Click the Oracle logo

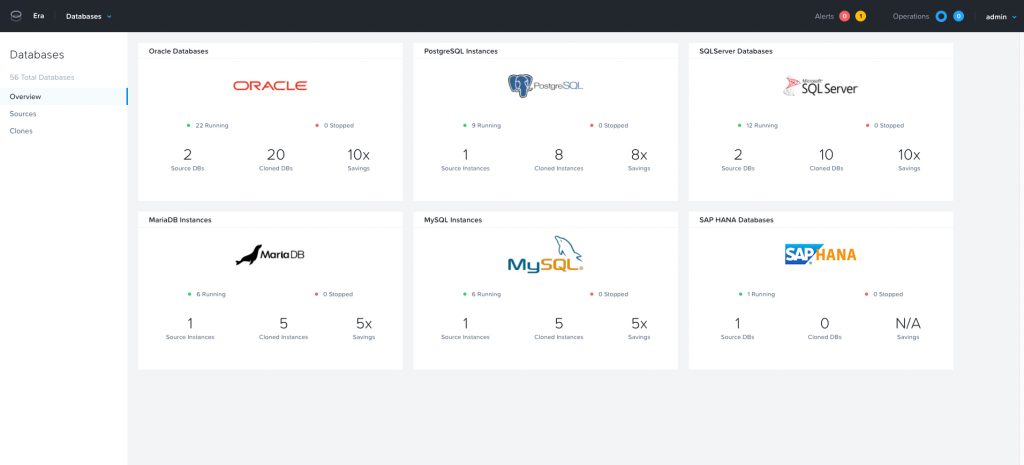pos(270,86)
